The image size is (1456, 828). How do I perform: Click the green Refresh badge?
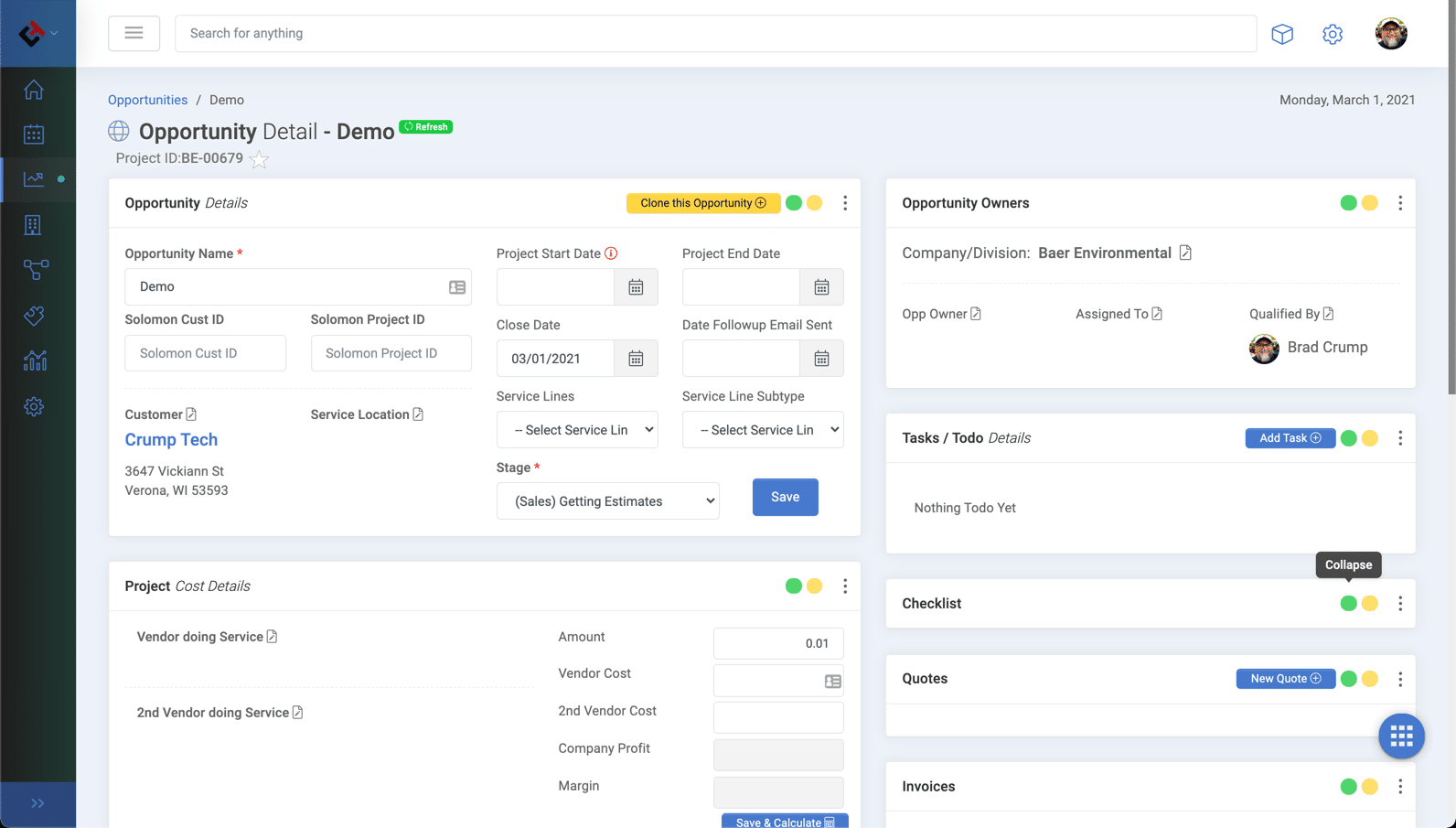pyautogui.click(x=426, y=127)
